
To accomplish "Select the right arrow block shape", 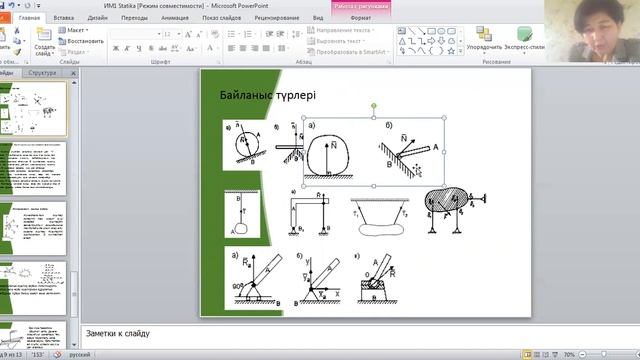I will pos(431,41).
